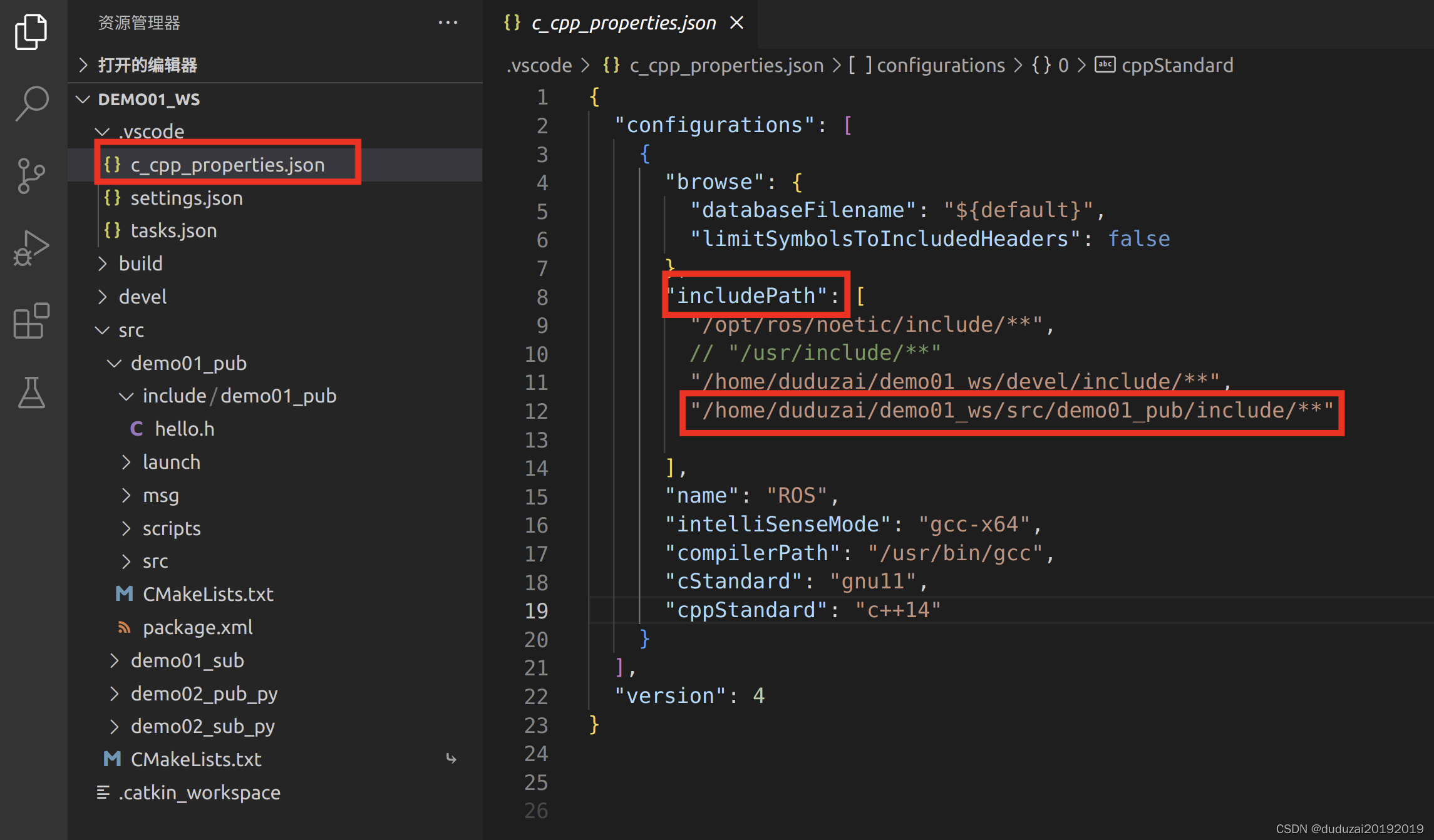Click the commented "/usr/include/**" line
This screenshot has height=840, width=1434.
pos(815,353)
